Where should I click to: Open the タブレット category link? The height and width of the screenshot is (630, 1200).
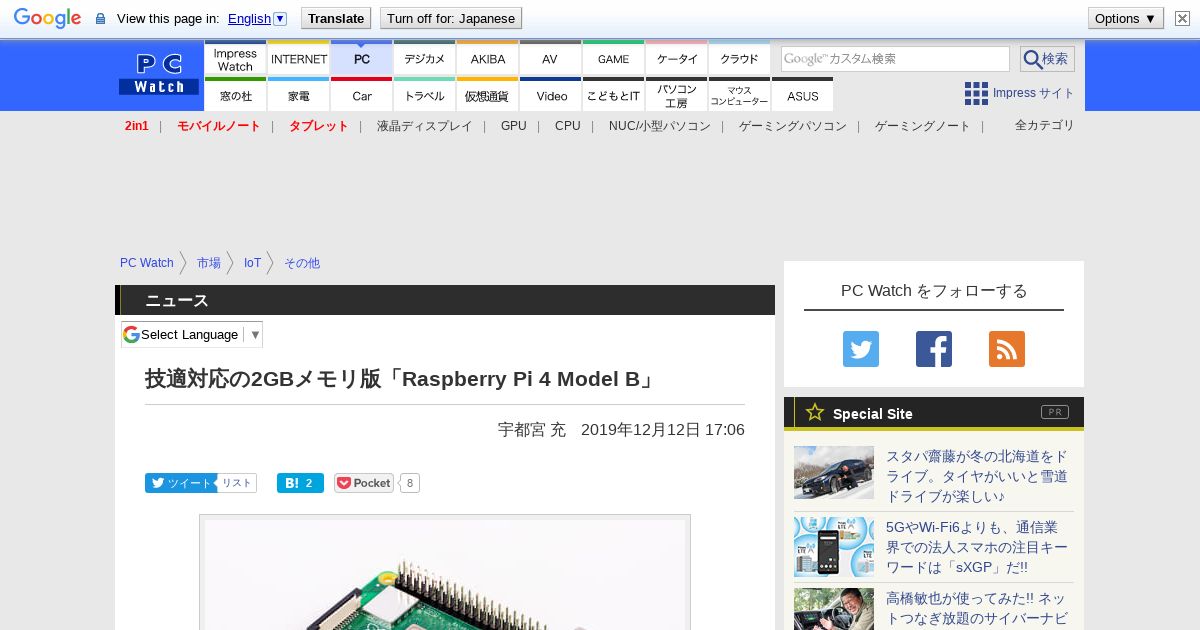pyautogui.click(x=319, y=126)
